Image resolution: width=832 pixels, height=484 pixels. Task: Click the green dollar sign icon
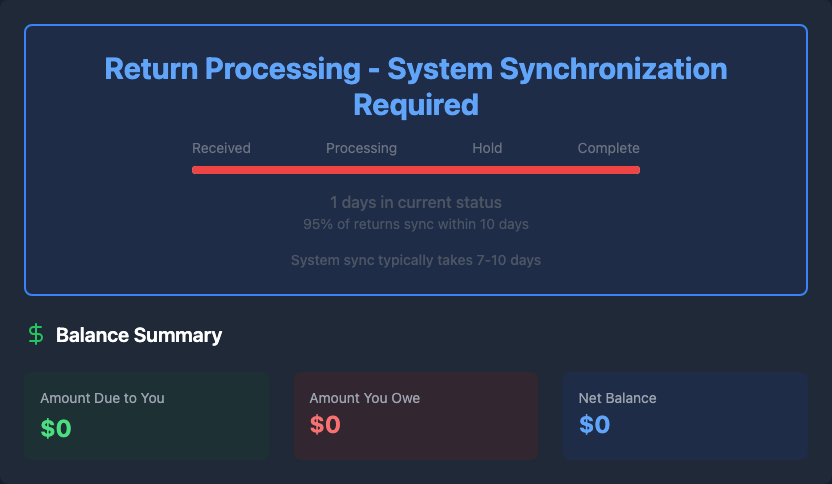click(36, 335)
